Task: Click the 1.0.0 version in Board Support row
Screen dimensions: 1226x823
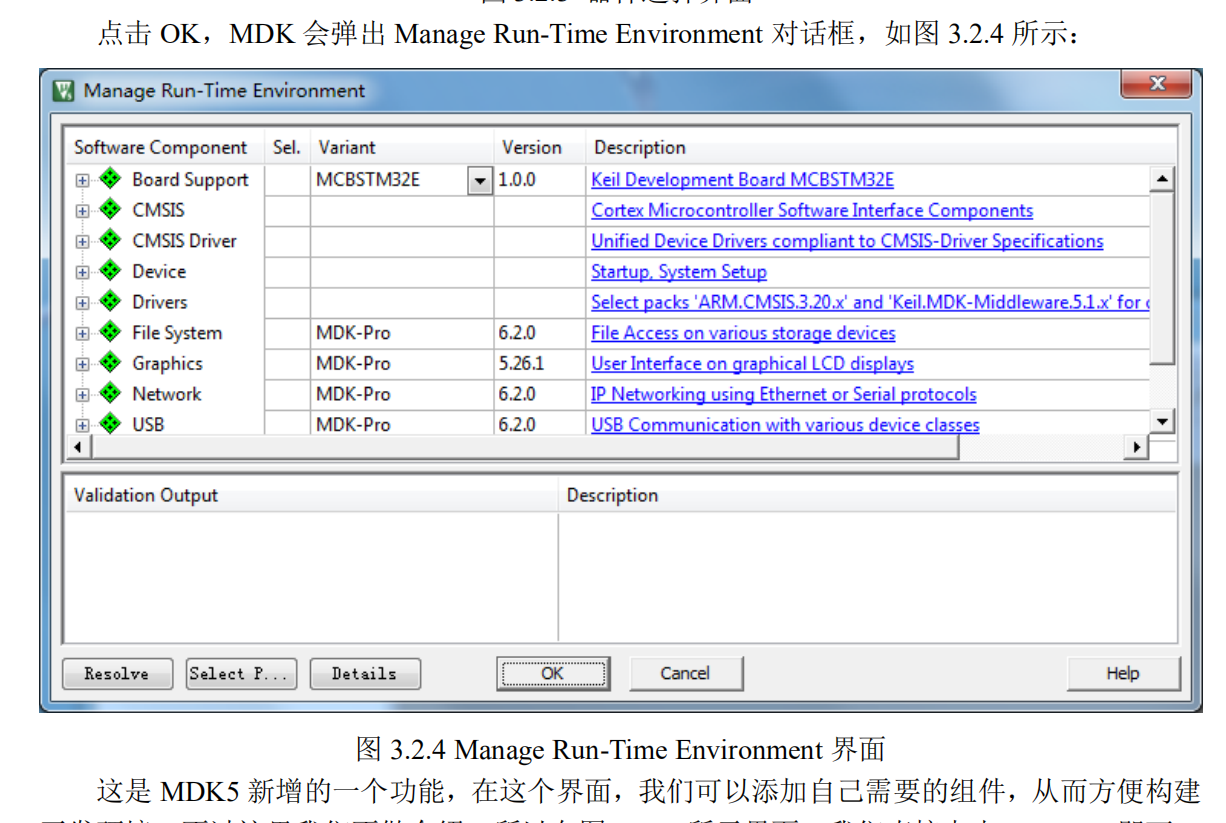Action: (517, 180)
